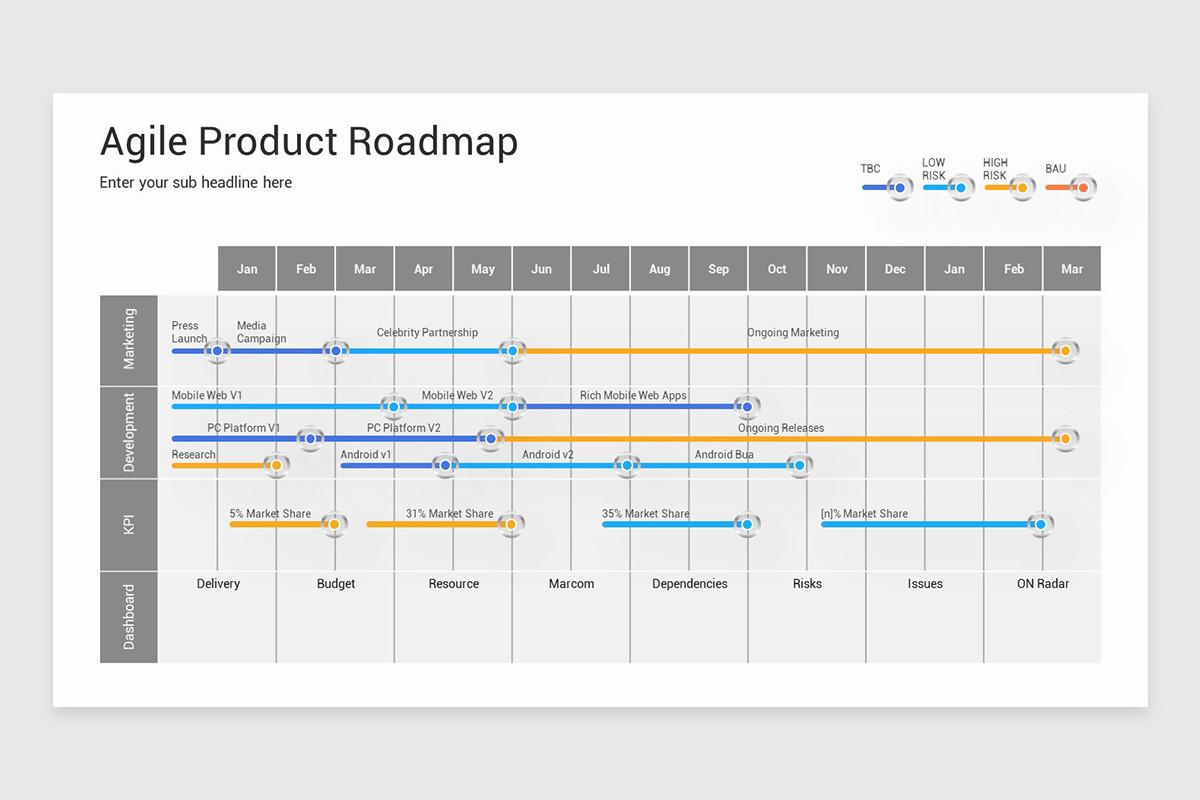The image size is (1200, 800).
Task: Select the 5% Market Share milestone
Action: click(335, 524)
